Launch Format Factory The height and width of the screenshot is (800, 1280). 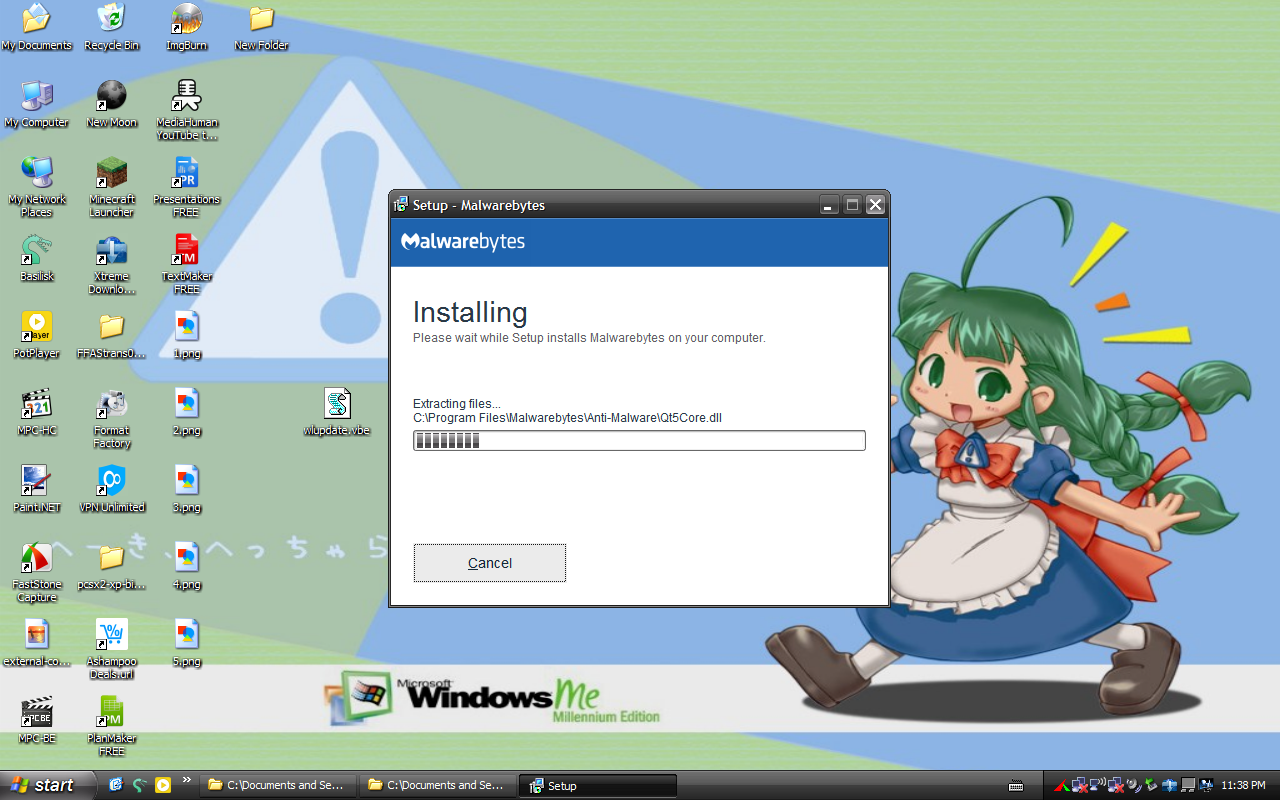click(x=111, y=405)
